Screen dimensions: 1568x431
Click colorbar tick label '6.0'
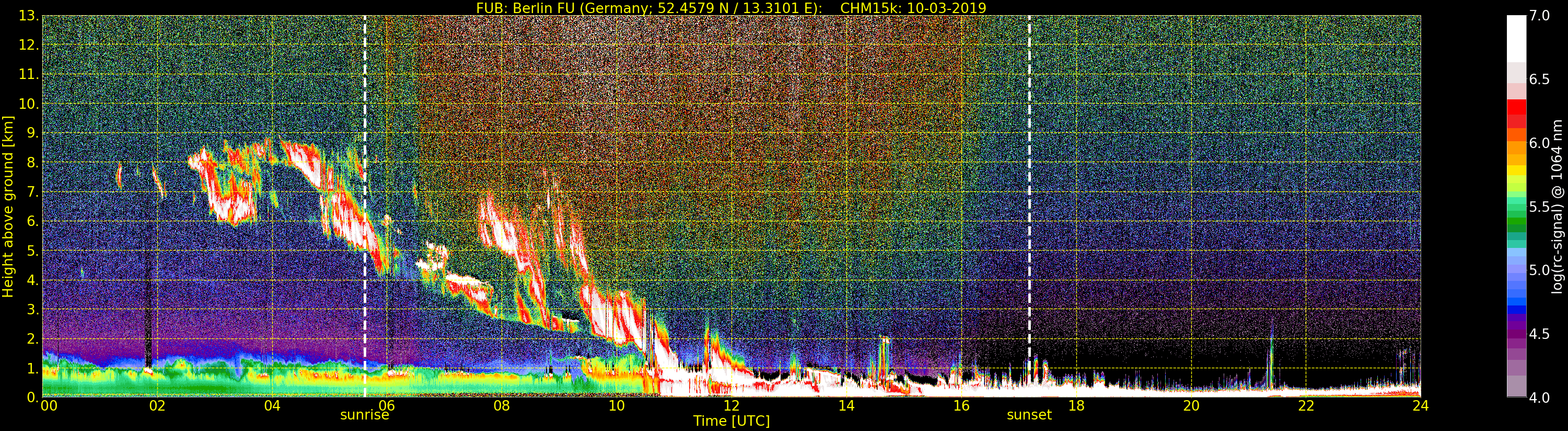tap(1539, 143)
